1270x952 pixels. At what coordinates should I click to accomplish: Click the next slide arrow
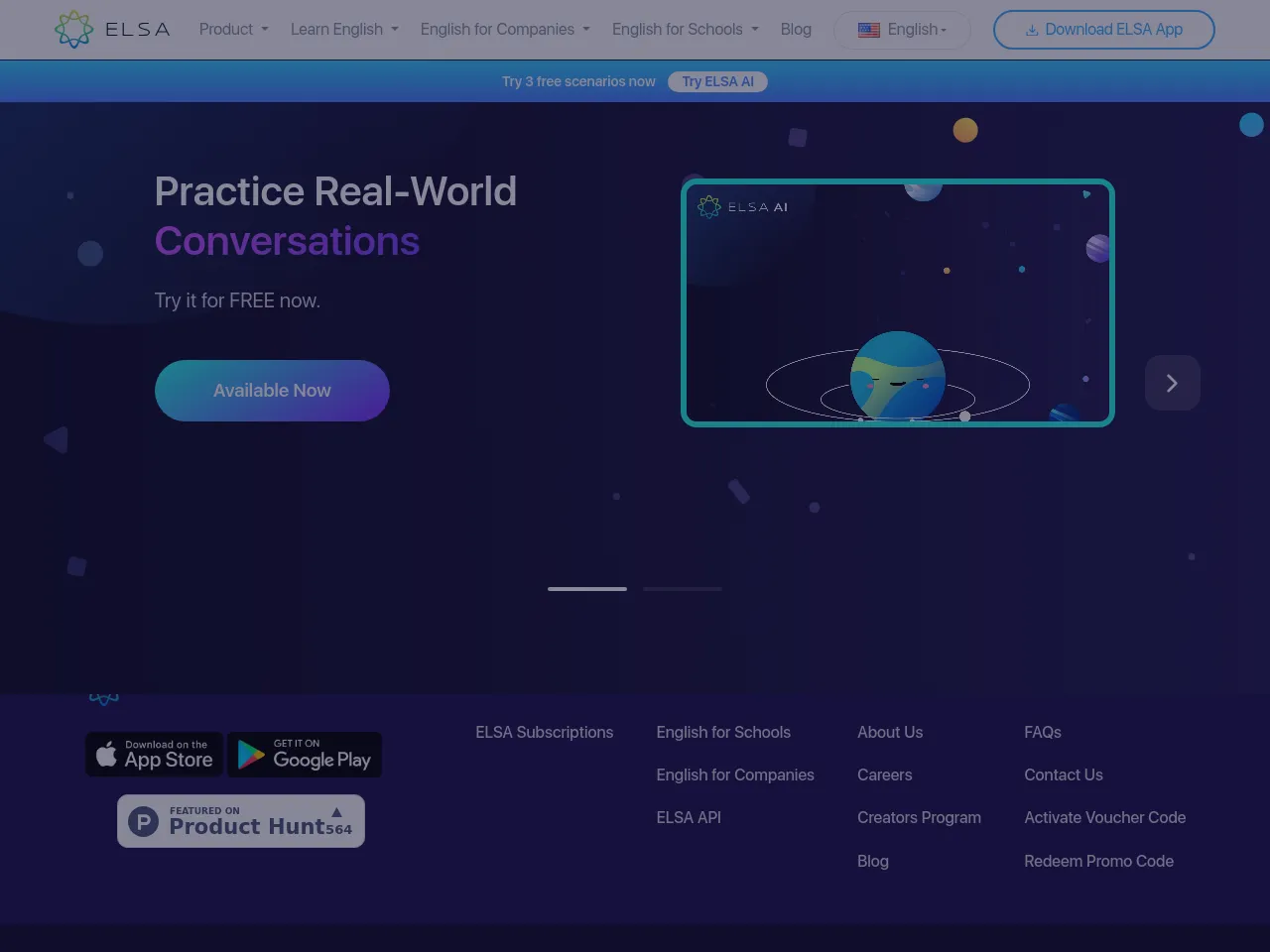click(1172, 383)
